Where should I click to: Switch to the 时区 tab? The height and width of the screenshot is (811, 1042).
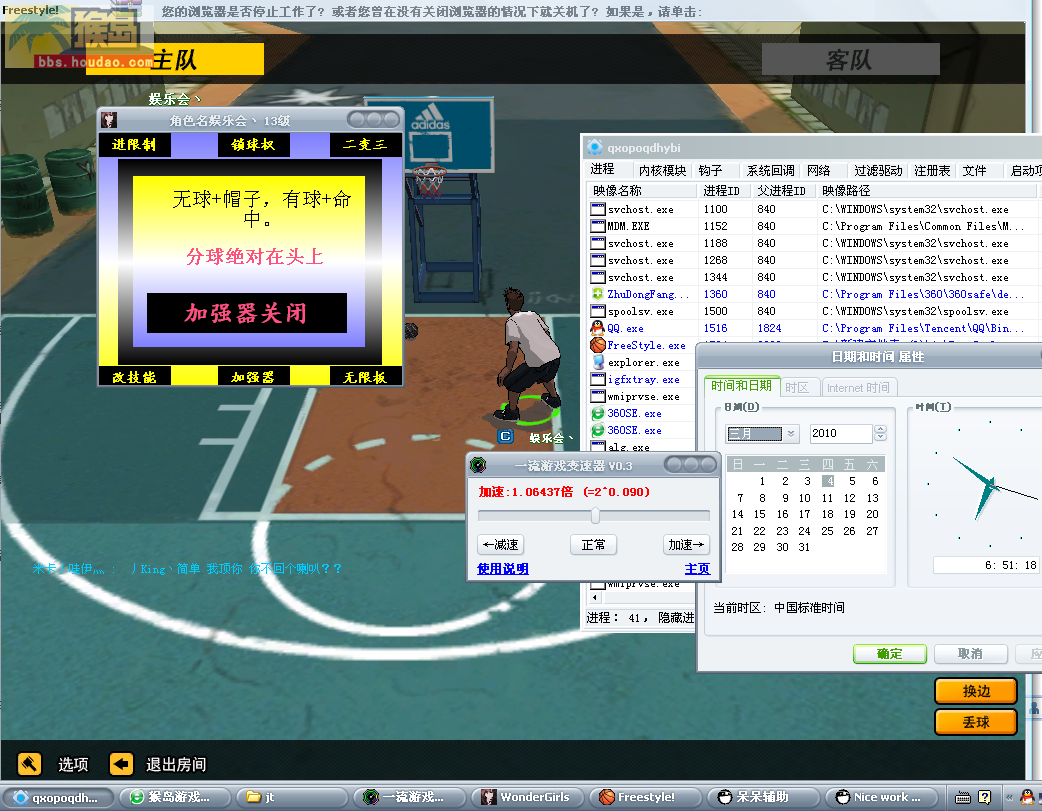coord(797,388)
